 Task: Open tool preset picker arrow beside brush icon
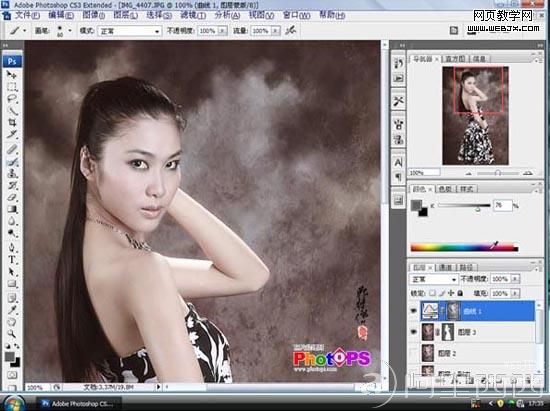(x=24, y=31)
